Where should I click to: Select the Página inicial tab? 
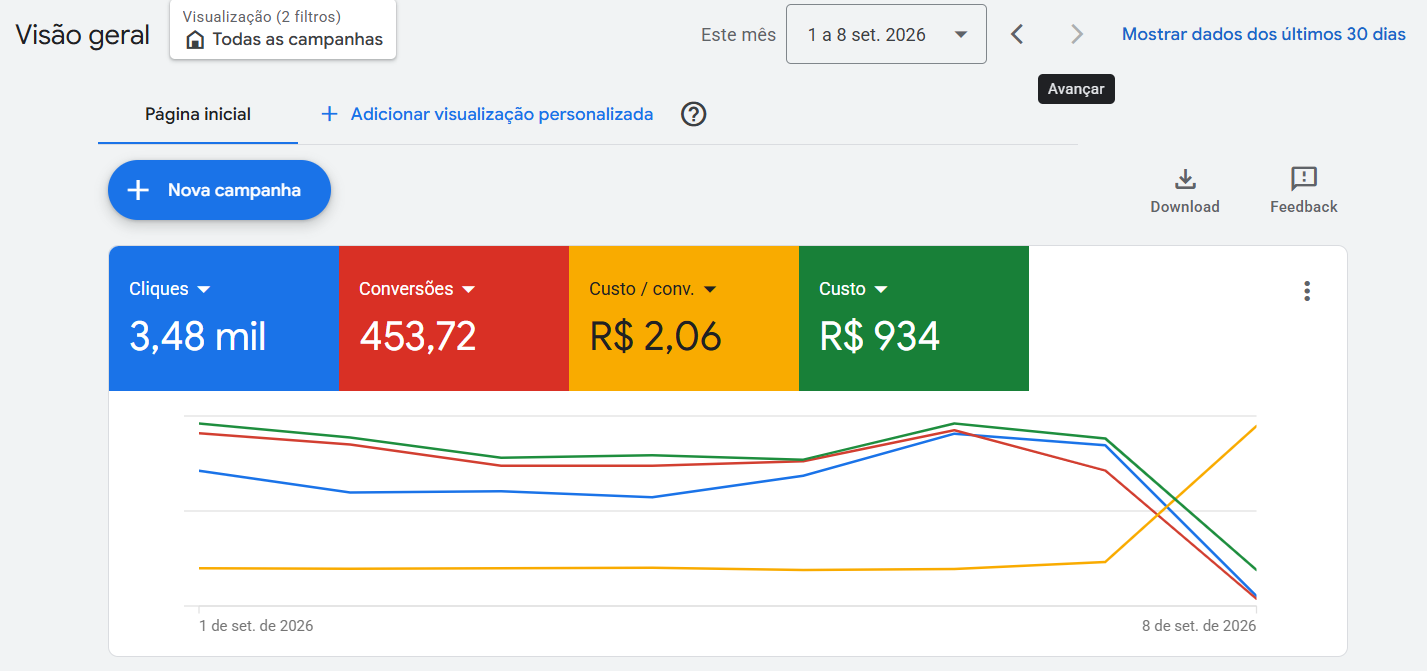198,114
